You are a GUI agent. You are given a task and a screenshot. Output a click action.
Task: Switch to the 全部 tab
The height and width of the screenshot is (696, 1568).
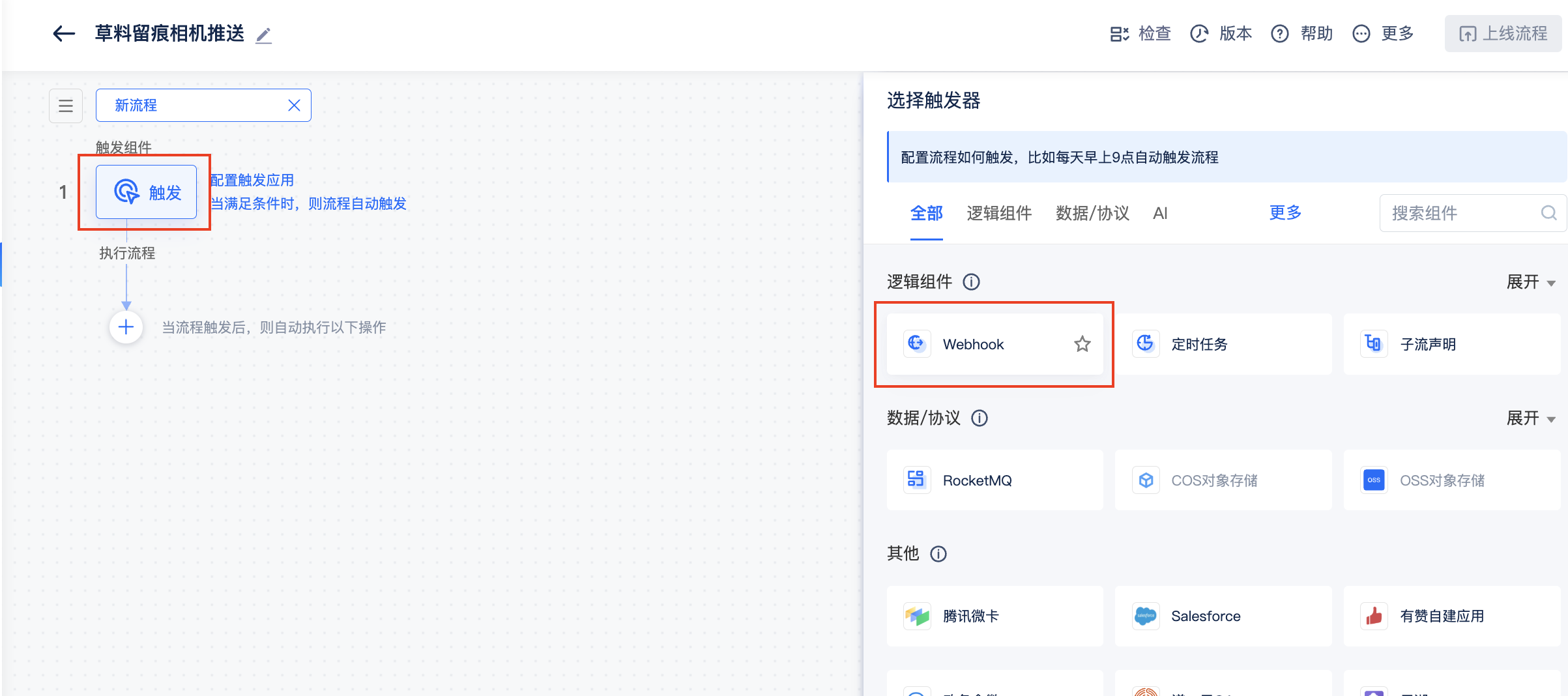[926, 213]
